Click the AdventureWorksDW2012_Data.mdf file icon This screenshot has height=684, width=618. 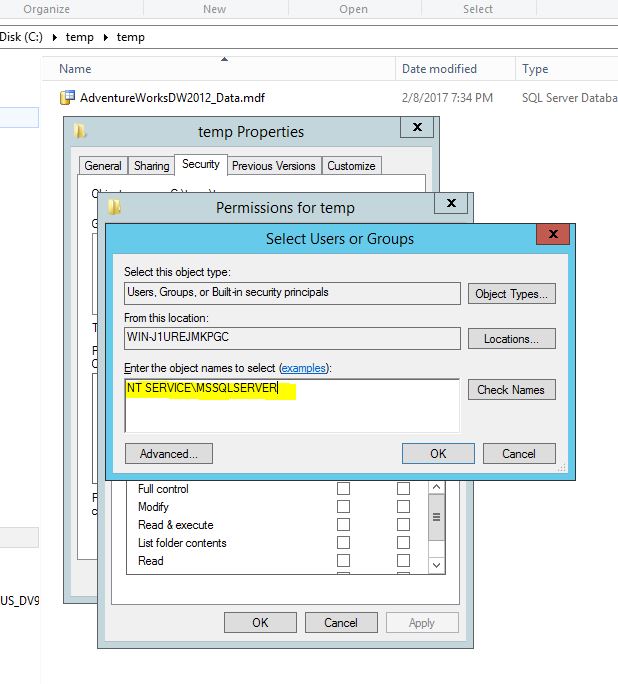[x=68, y=98]
